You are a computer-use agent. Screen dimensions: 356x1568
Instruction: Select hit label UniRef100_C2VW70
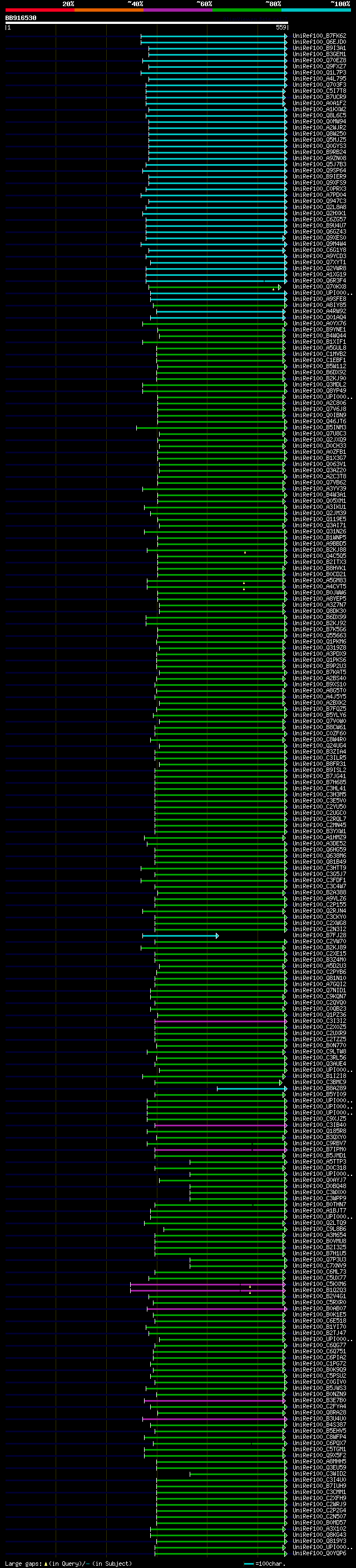[319, 942]
